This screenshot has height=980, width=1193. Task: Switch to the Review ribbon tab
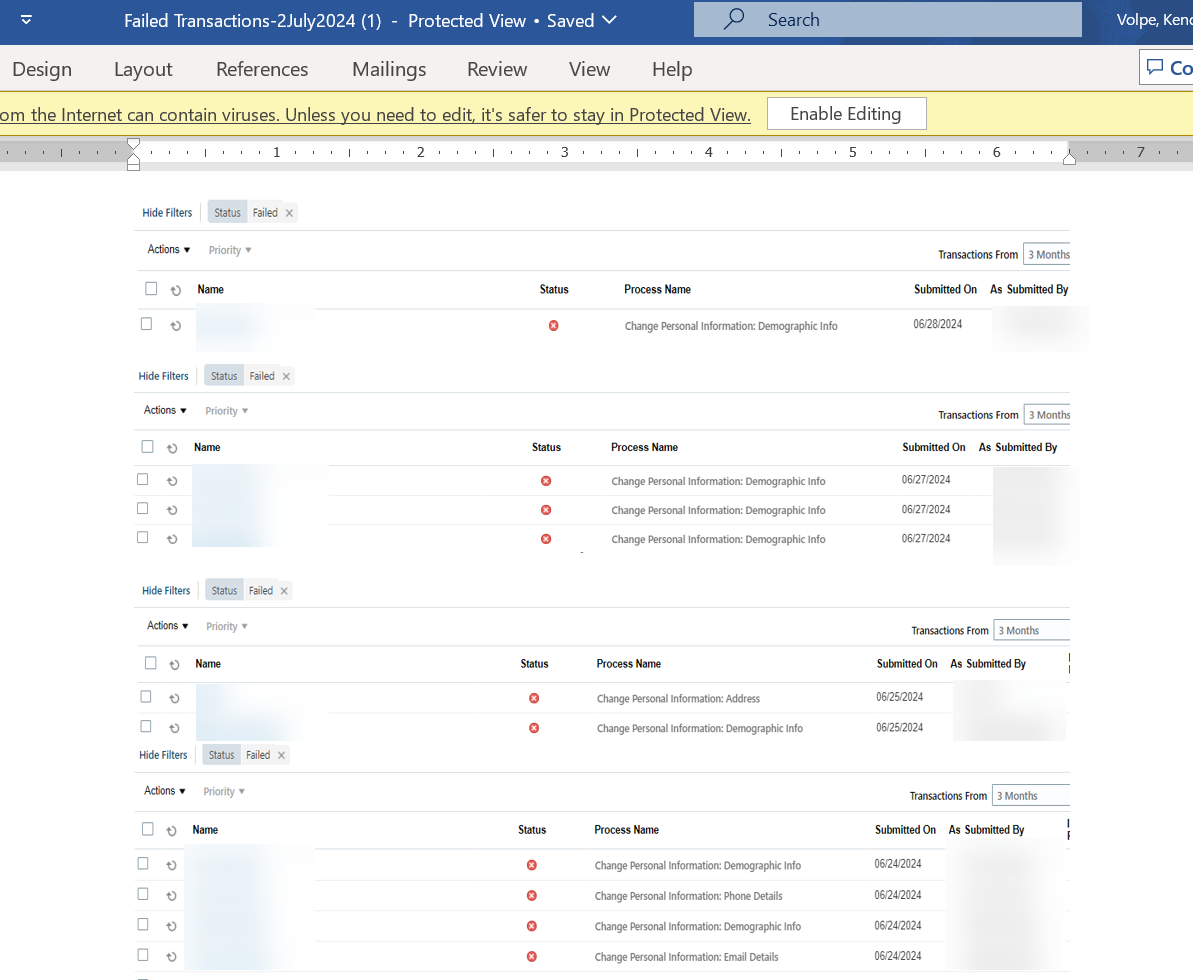(497, 69)
